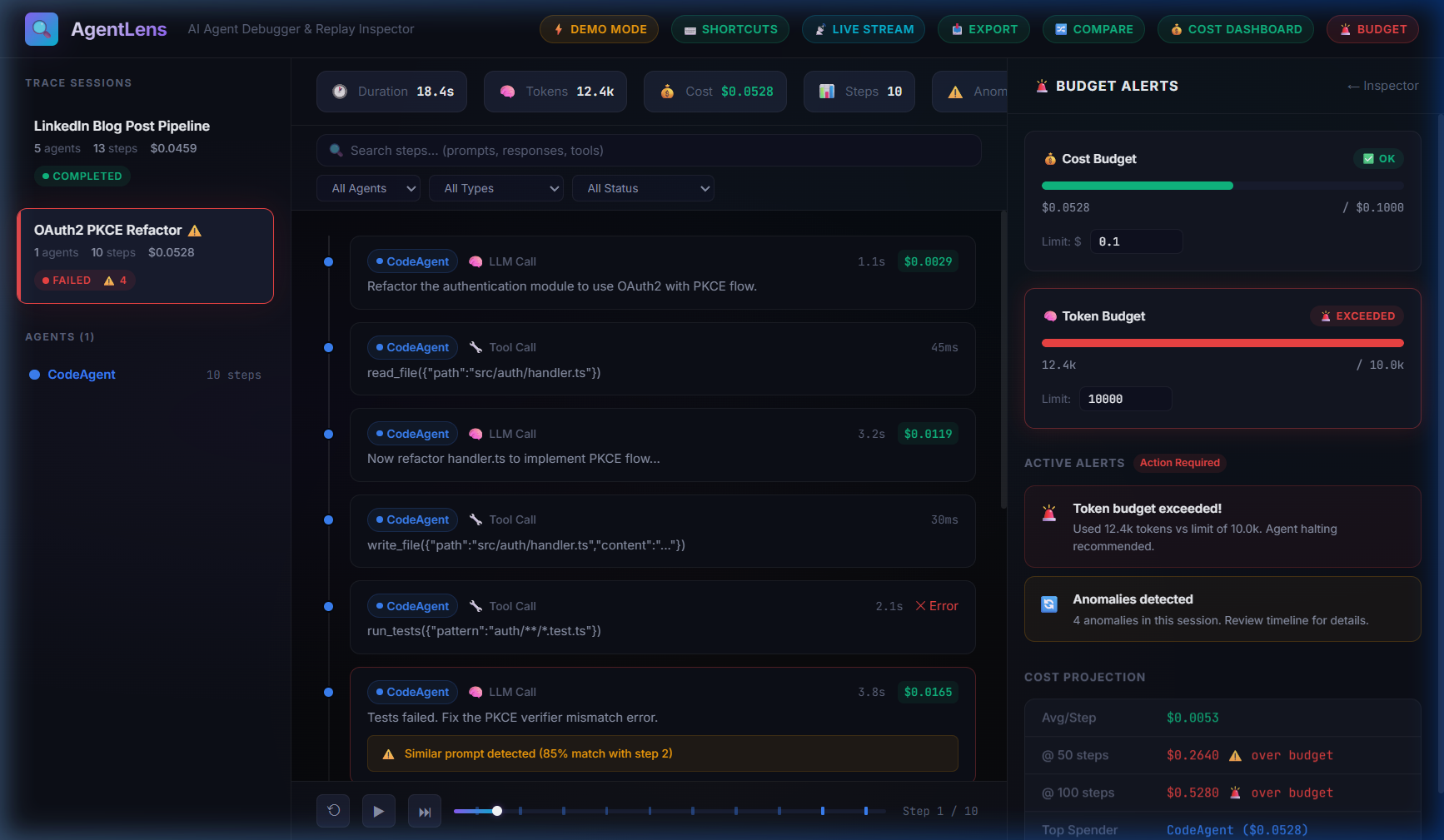Click the replay slider handle

[497, 811]
